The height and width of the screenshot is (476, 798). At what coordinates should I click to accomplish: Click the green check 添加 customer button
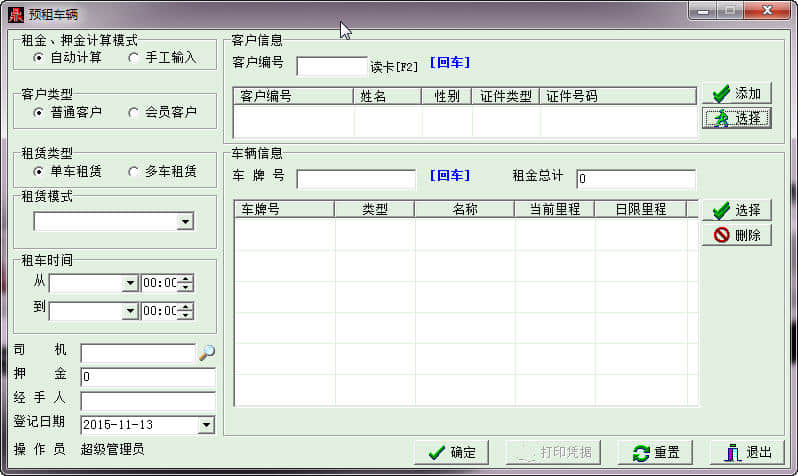pos(736,93)
